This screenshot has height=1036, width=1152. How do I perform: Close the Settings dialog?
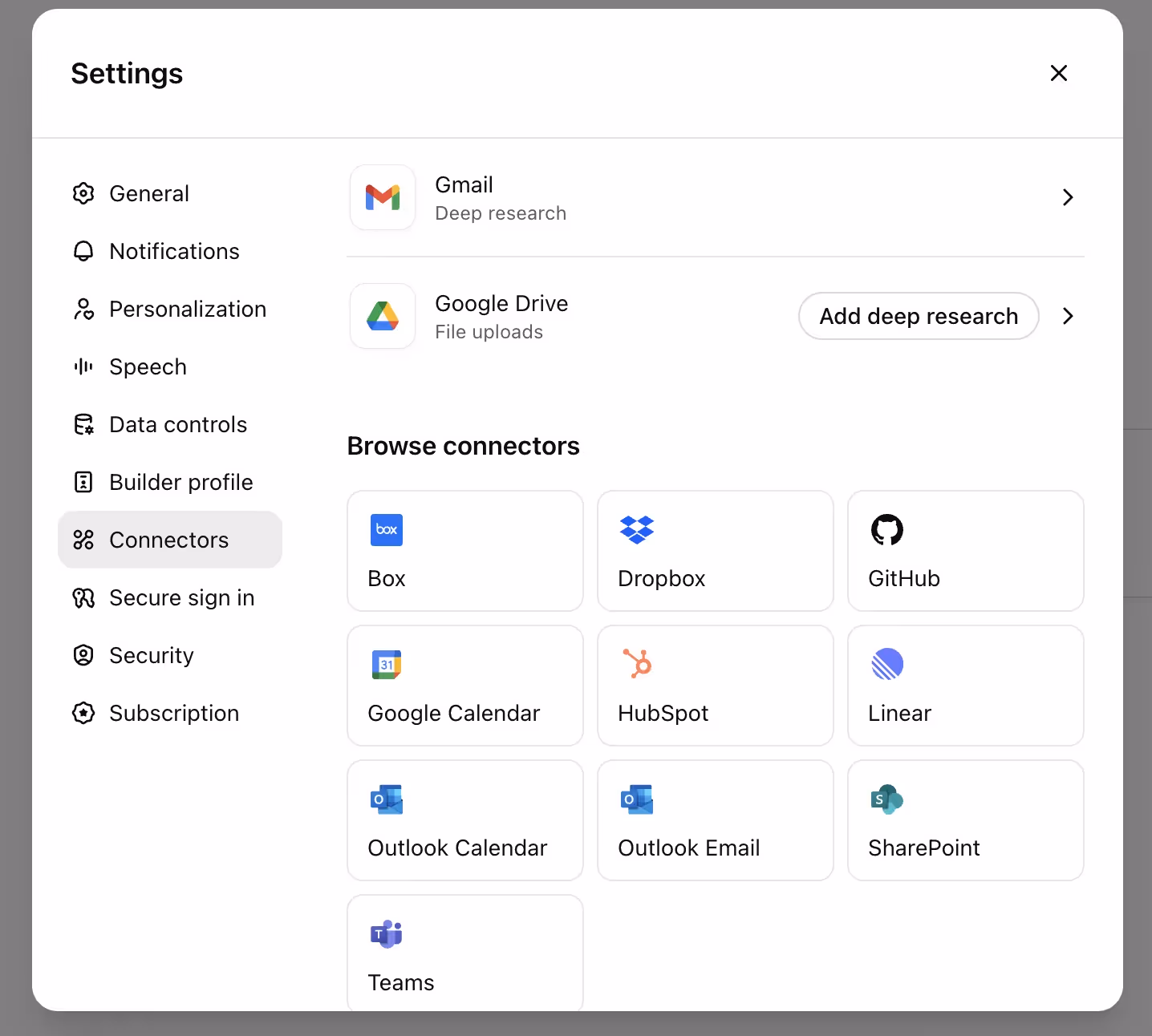pos(1059,73)
